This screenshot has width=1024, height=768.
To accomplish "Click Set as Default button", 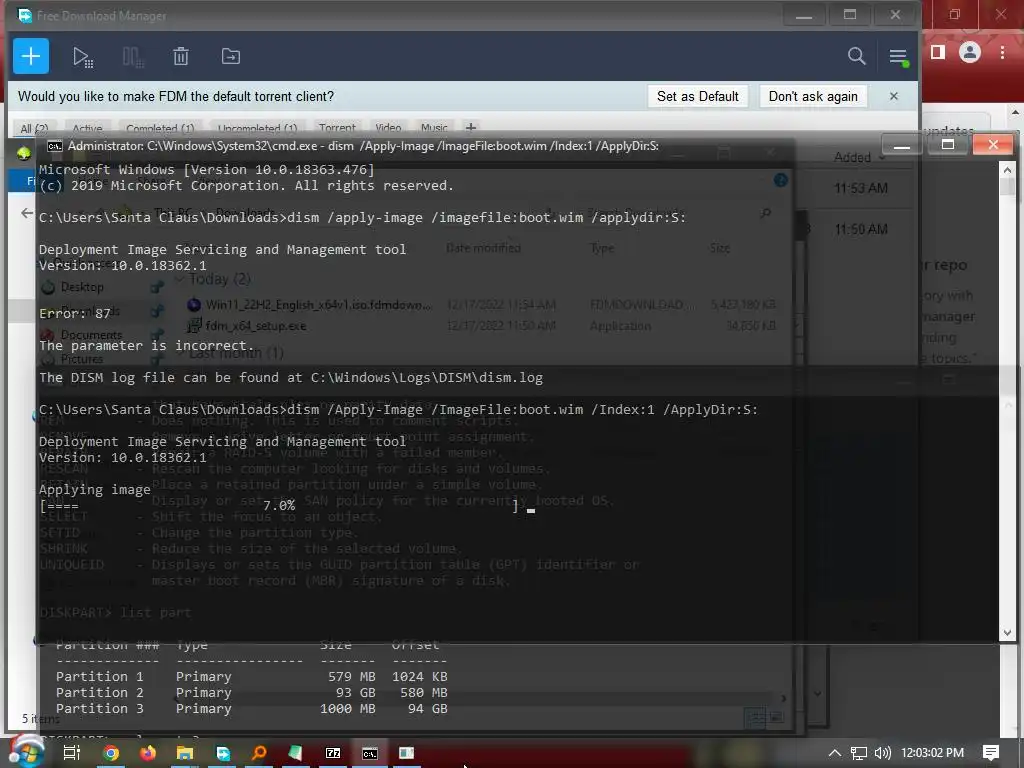I will coord(697,97).
